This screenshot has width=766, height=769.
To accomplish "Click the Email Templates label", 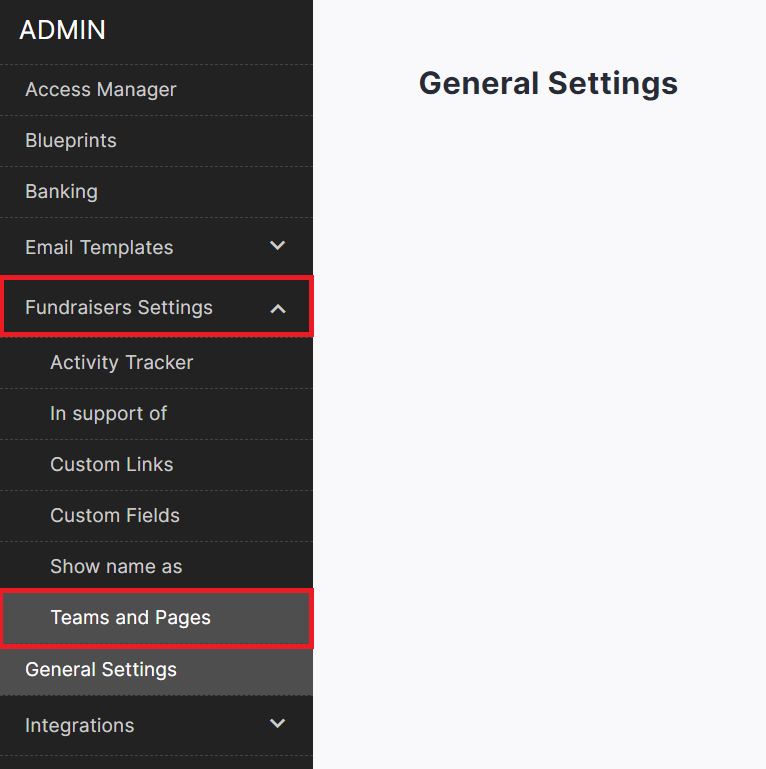I will [x=99, y=247].
